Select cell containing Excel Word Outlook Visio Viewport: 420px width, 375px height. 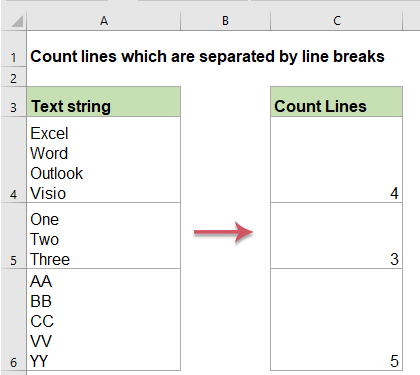(x=104, y=160)
